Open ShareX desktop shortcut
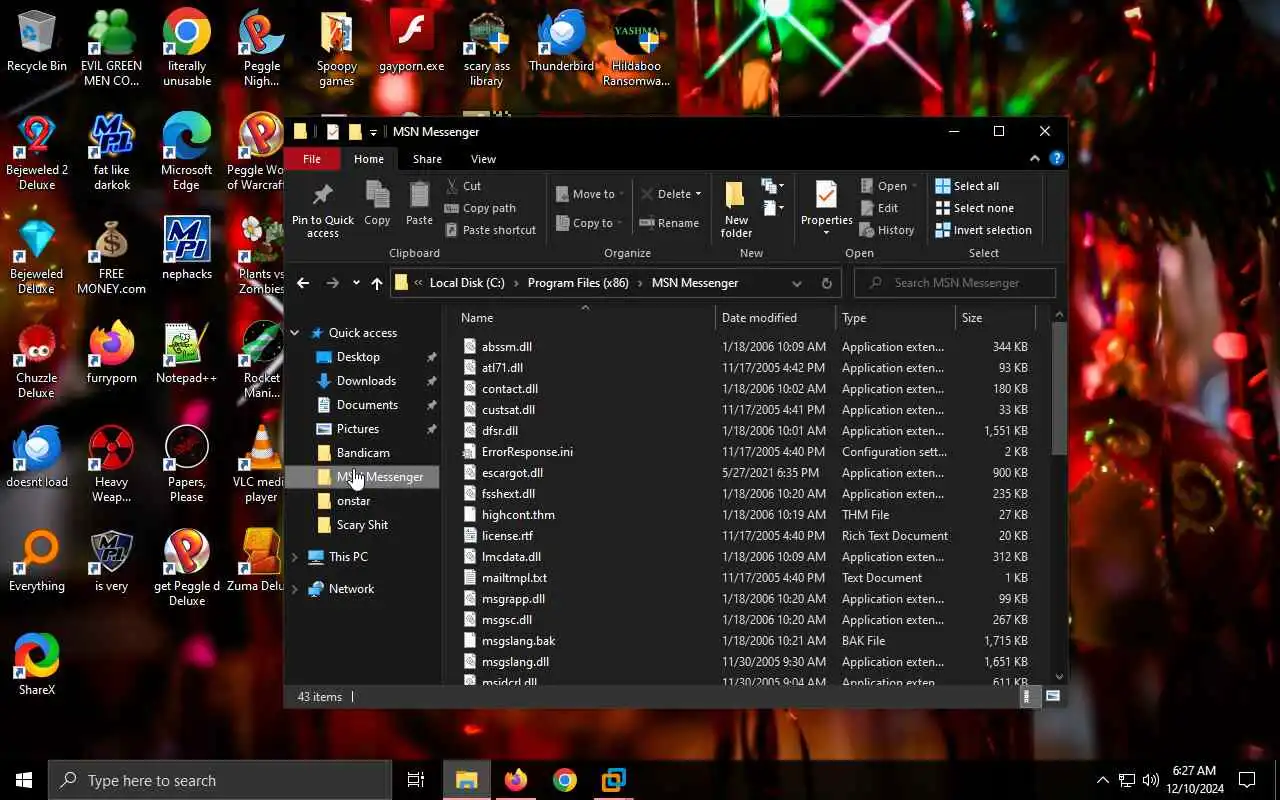The width and height of the screenshot is (1280, 800). [37, 664]
